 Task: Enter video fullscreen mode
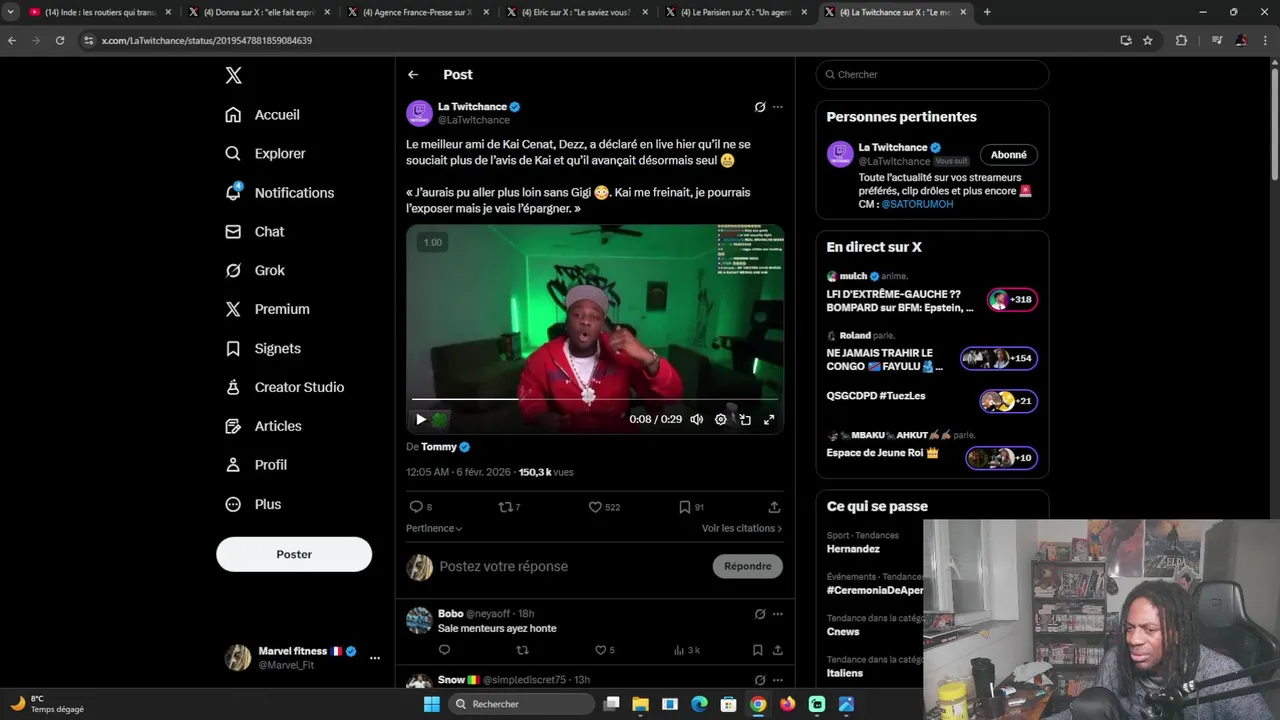click(x=769, y=420)
